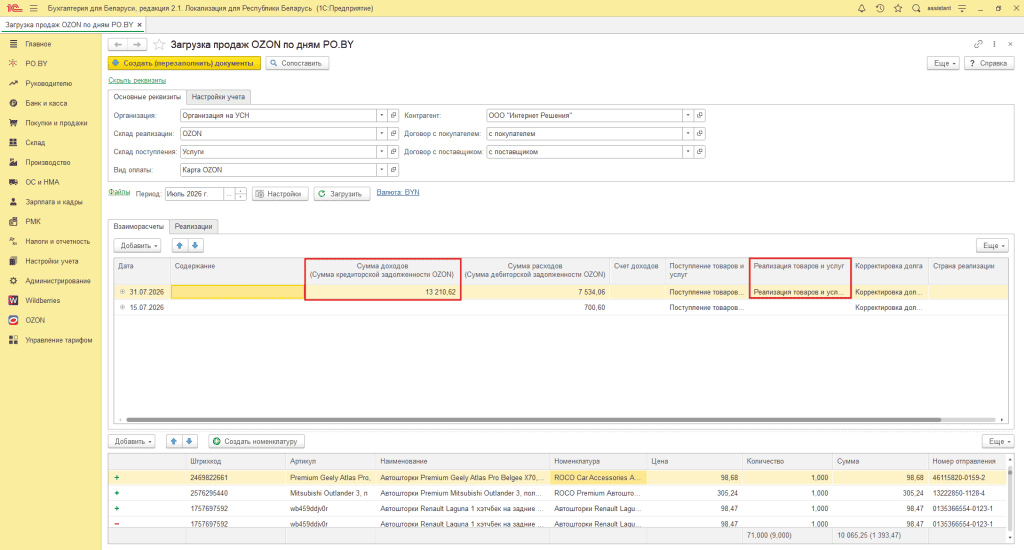Open the Контрагент dropdown arrow
The width and height of the screenshot is (1024, 550).
click(688, 116)
